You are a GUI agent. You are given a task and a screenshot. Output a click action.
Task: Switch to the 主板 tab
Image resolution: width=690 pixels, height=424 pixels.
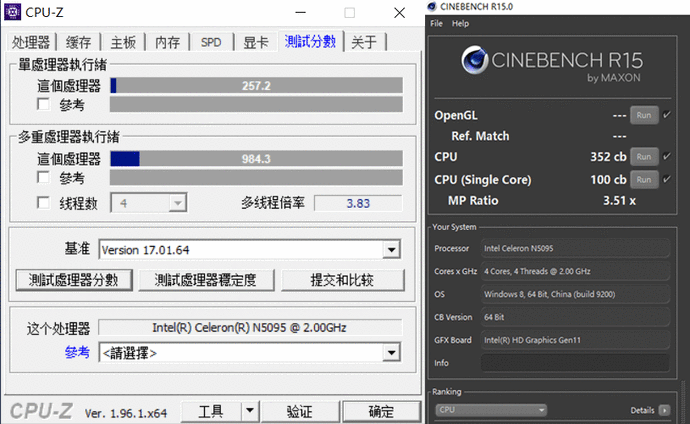point(123,43)
